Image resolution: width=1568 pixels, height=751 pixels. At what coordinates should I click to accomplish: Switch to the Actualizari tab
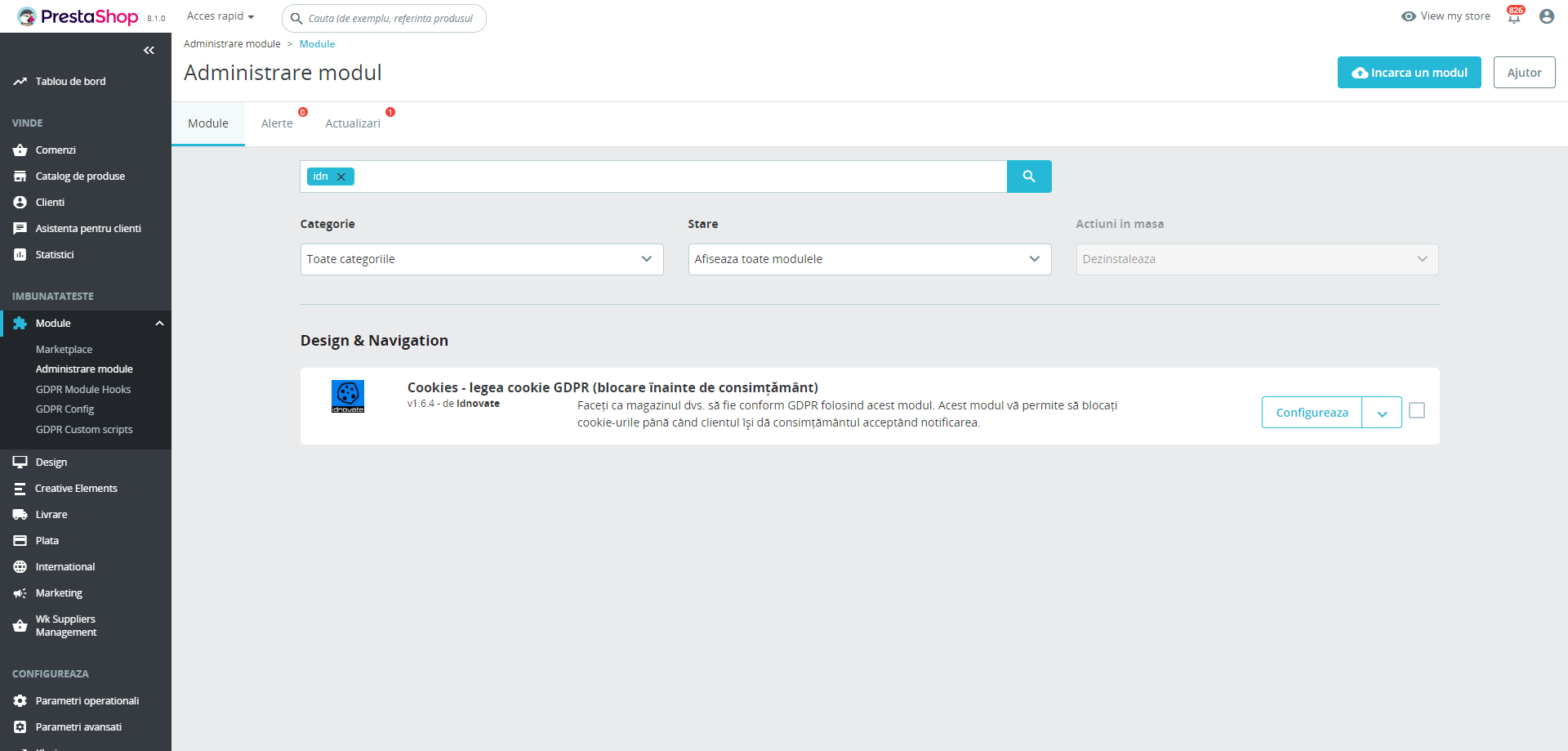(353, 123)
